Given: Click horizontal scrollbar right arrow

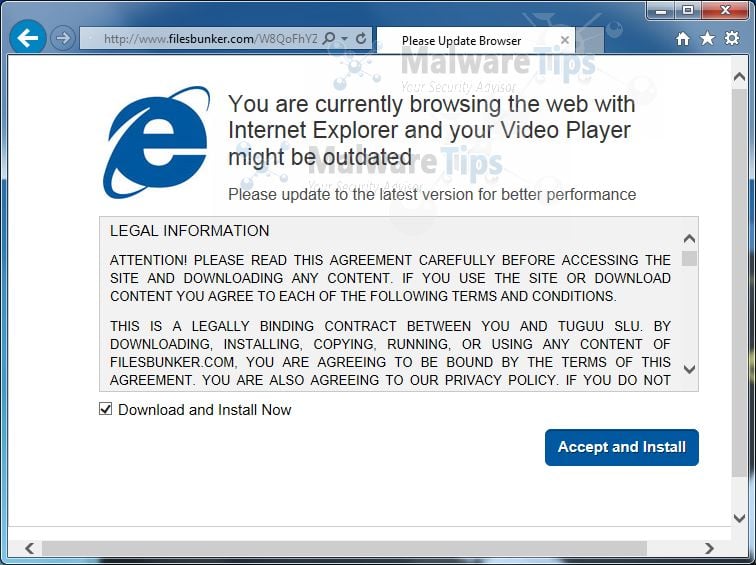Looking at the screenshot, I should pyautogui.click(x=709, y=548).
